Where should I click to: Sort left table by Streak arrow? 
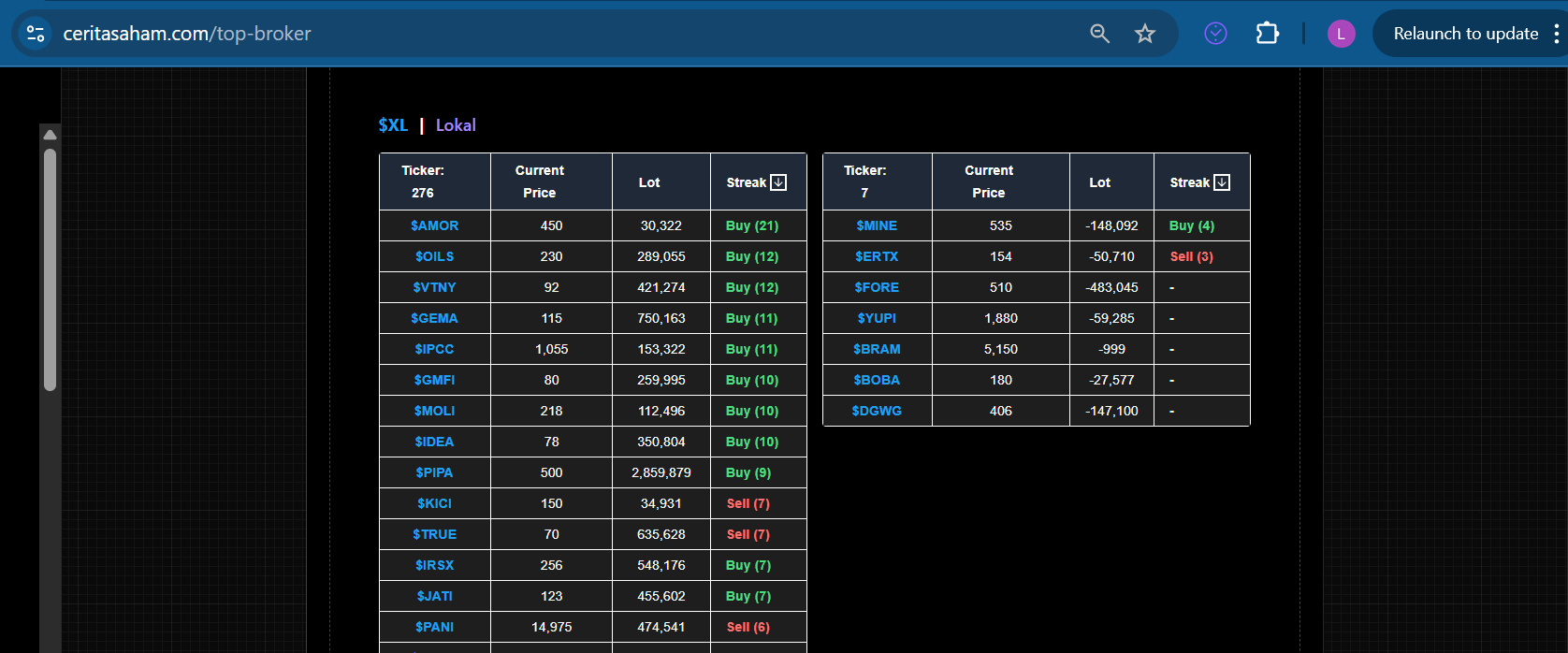pyautogui.click(x=778, y=182)
